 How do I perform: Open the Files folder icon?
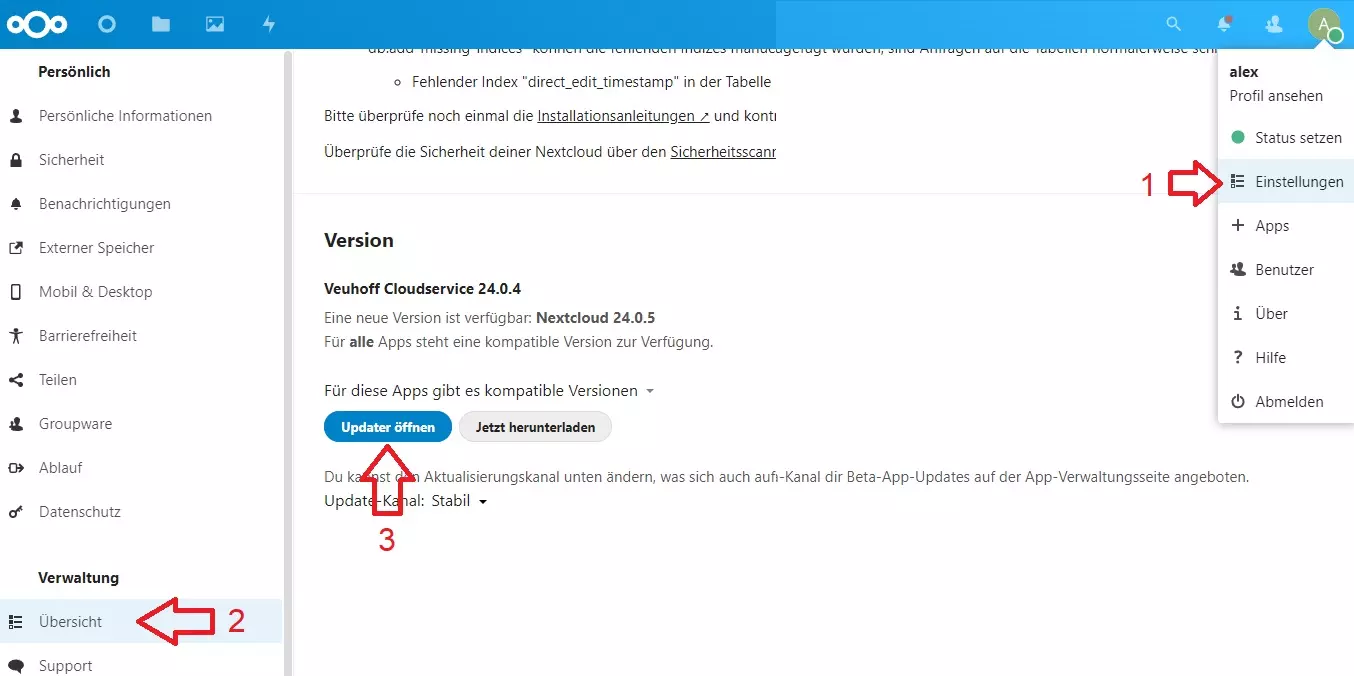click(x=161, y=24)
